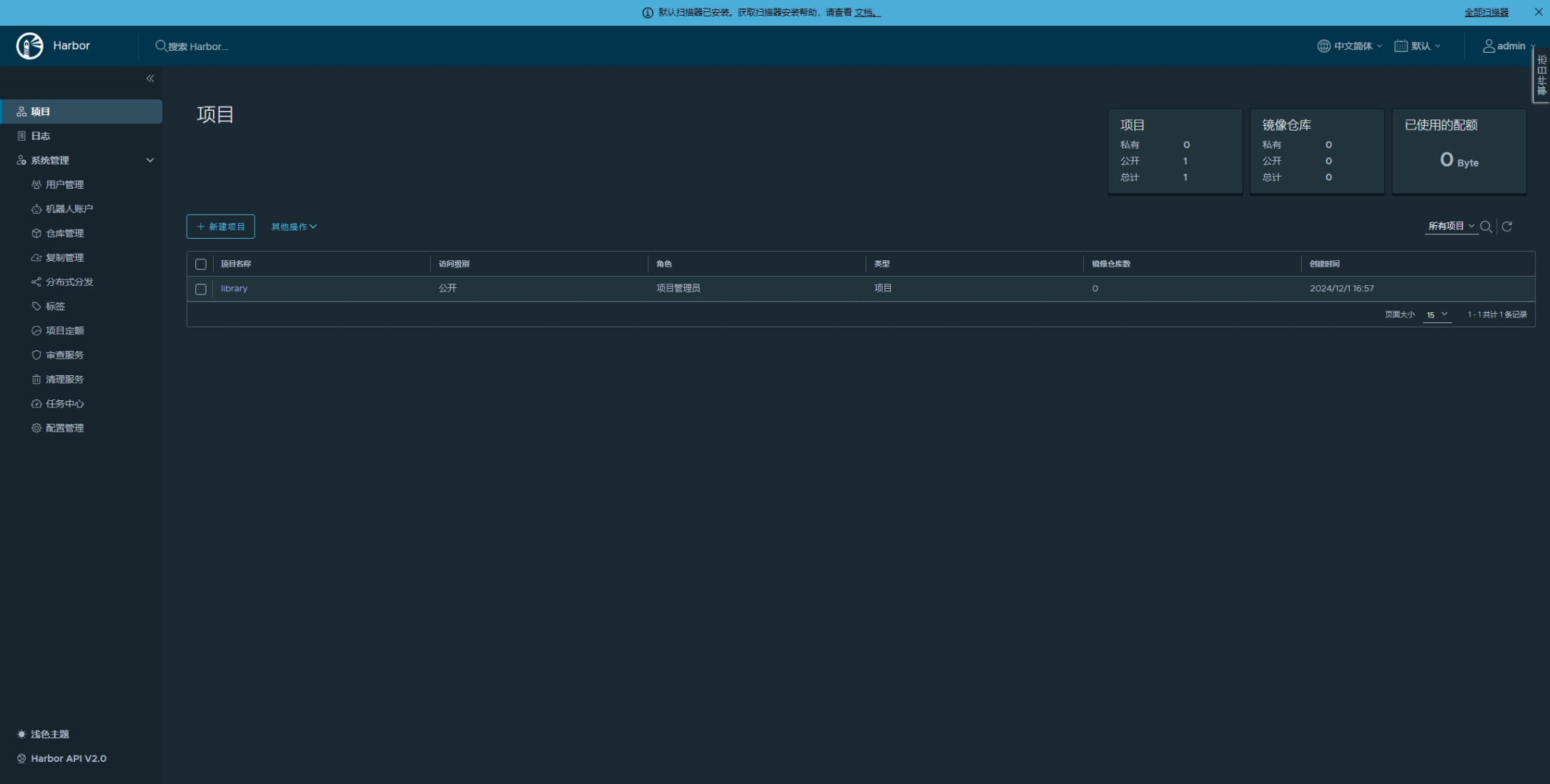This screenshot has width=1550, height=784.
Task: Open the page size 15 dropdown
Action: pyautogui.click(x=1437, y=314)
